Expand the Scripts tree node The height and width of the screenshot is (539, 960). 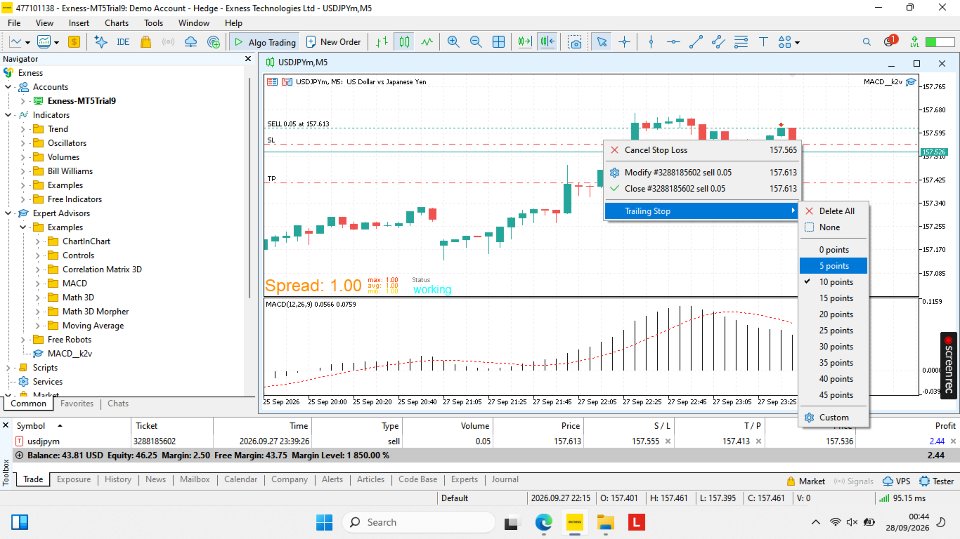pos(8,368)
